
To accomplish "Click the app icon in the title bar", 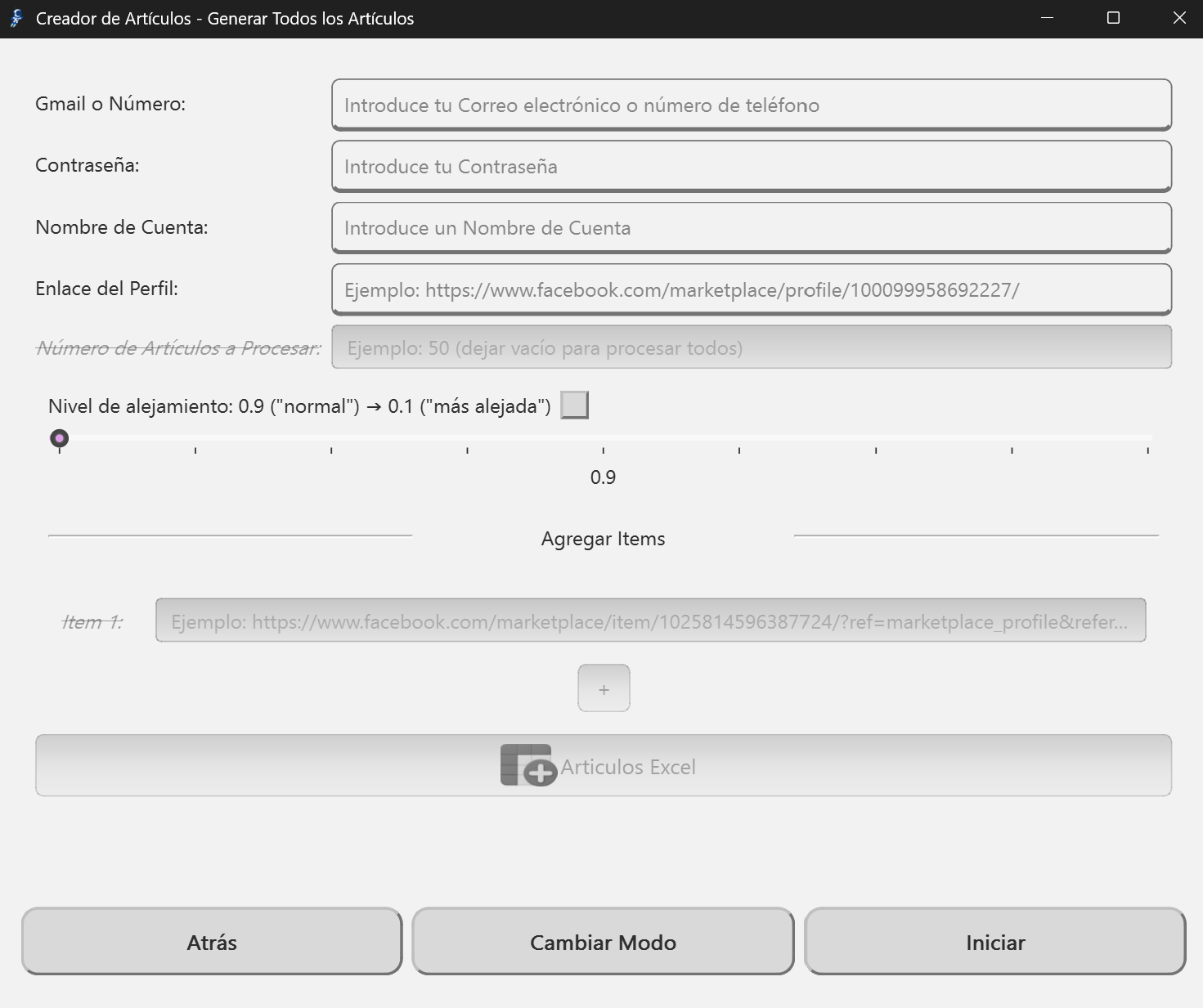I will (x=16, y=18).
